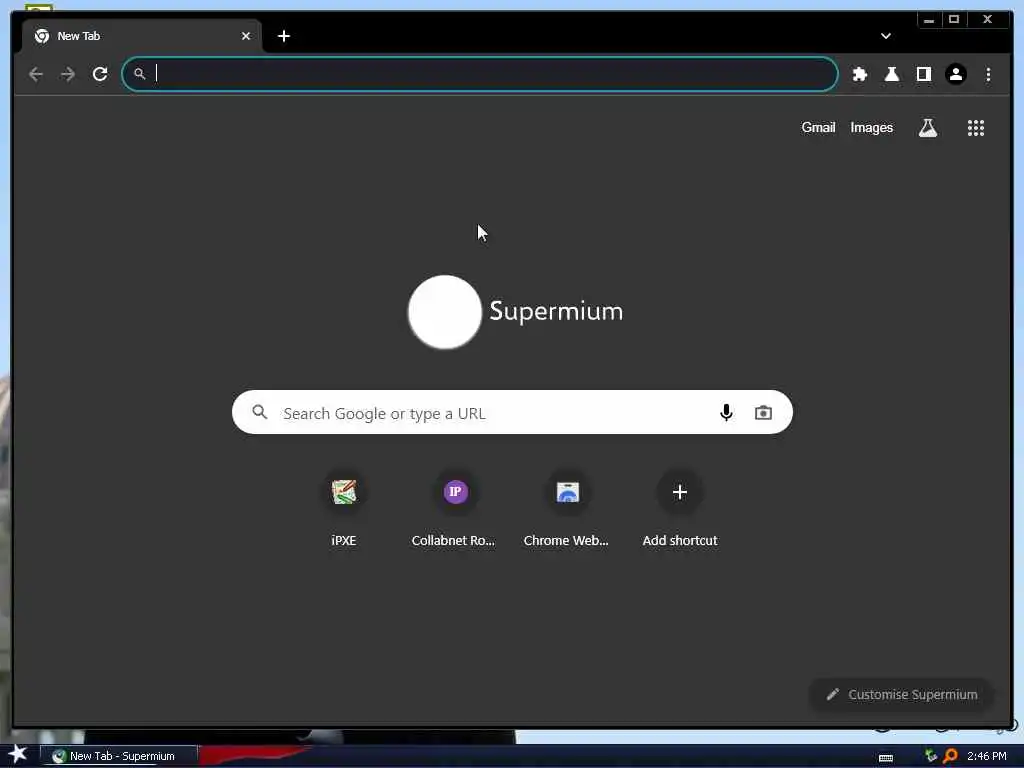Search by image with the camera icon
The width and height of the screenshot is (1024, 768).
pos(763,413)
